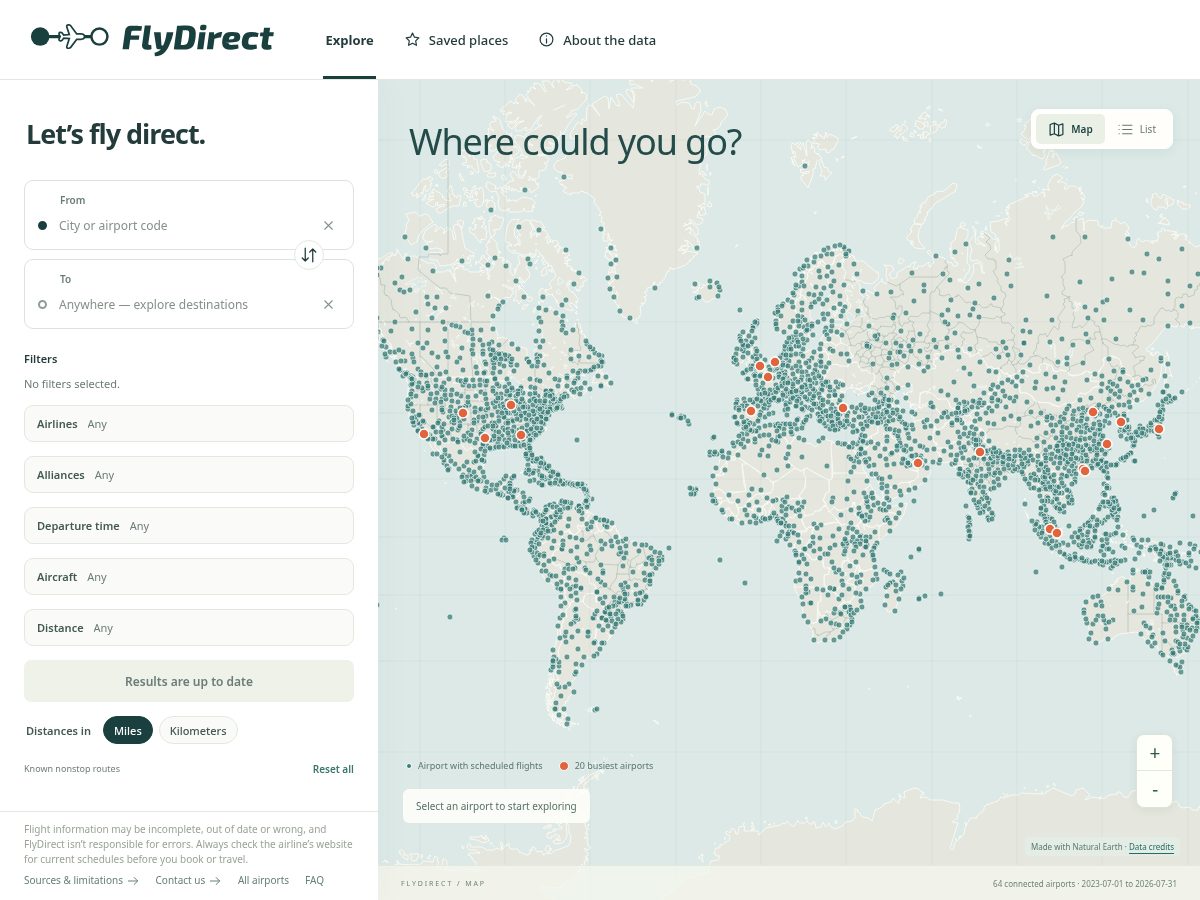Select the orange airport marker in Spain
1200x900 pixels.
751,411
